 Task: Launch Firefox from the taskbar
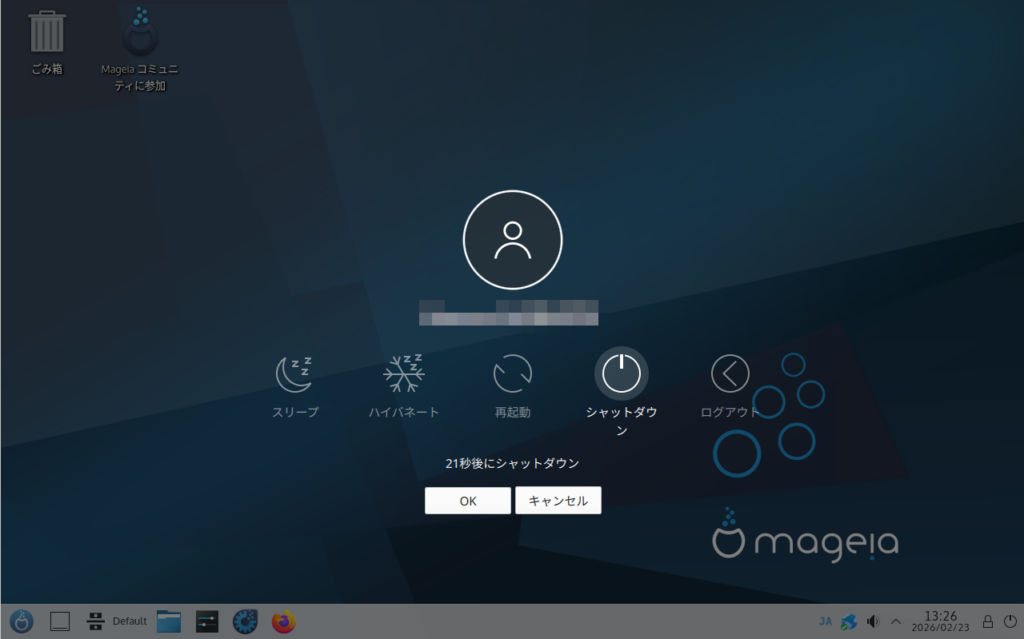(284, 622)
